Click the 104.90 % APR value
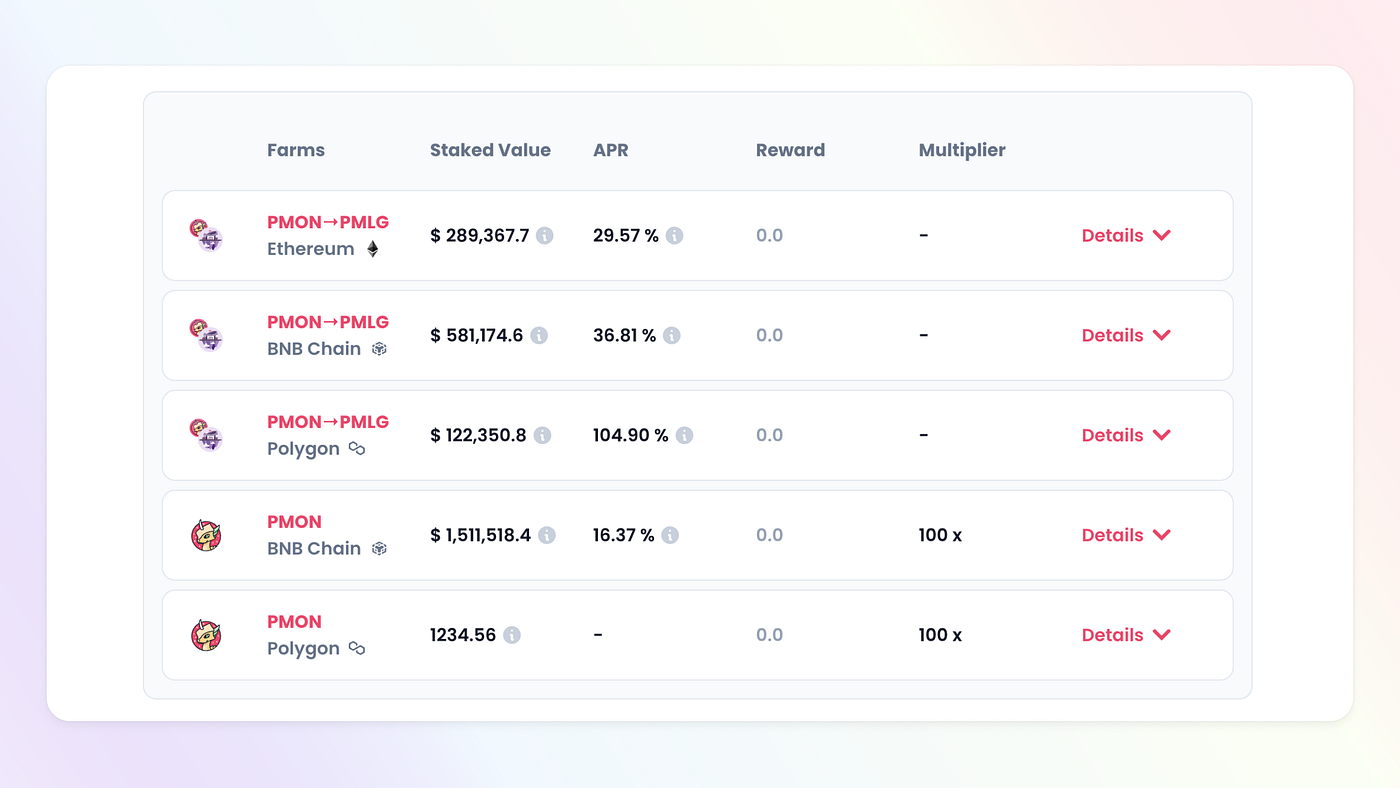 [x=631, y=436]
